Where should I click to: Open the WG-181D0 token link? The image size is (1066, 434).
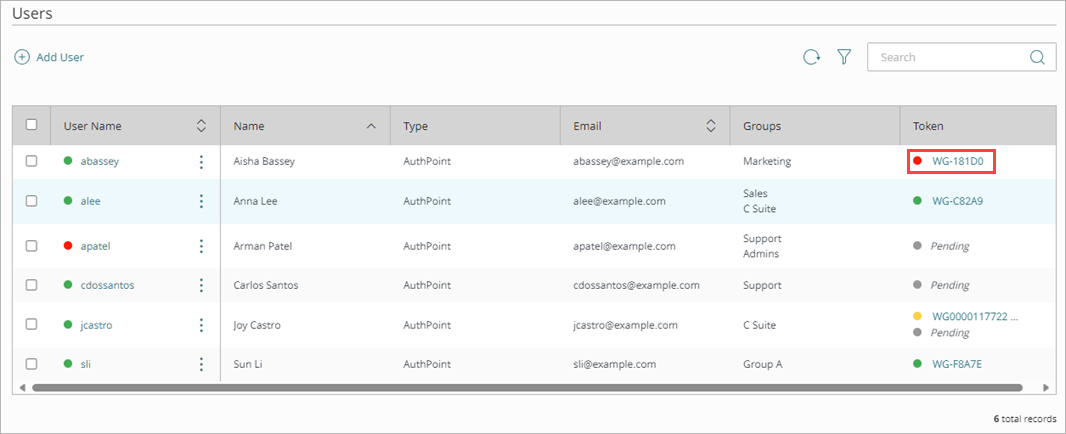coord(957,161)
